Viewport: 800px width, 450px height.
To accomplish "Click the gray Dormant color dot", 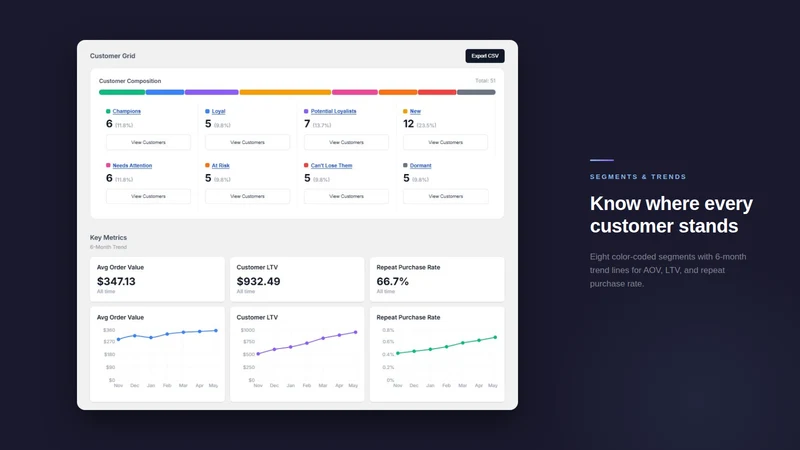I will point(405,165).
